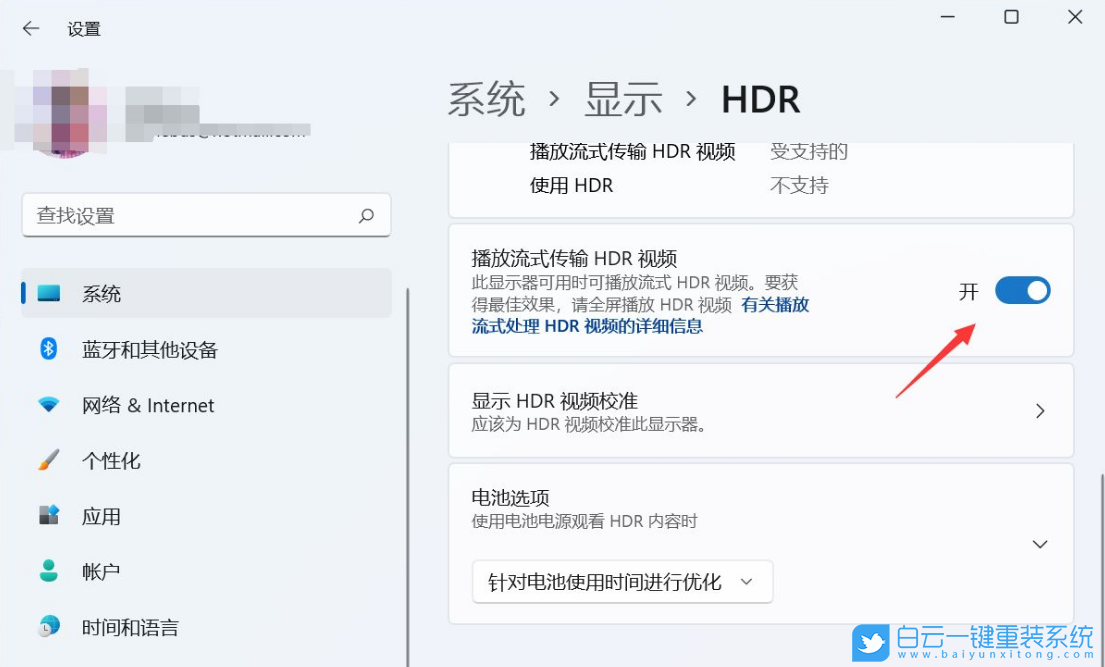Open 针对电池使用时间进行优化 dropdown
This screenshot has height=667, width=1105.
[622, 582]
